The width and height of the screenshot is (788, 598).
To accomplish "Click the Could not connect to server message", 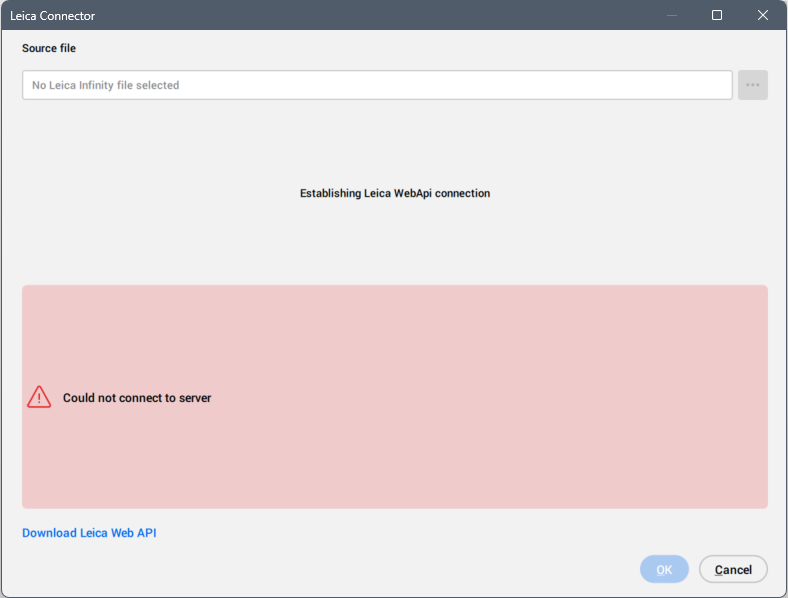I will point(137,398).
